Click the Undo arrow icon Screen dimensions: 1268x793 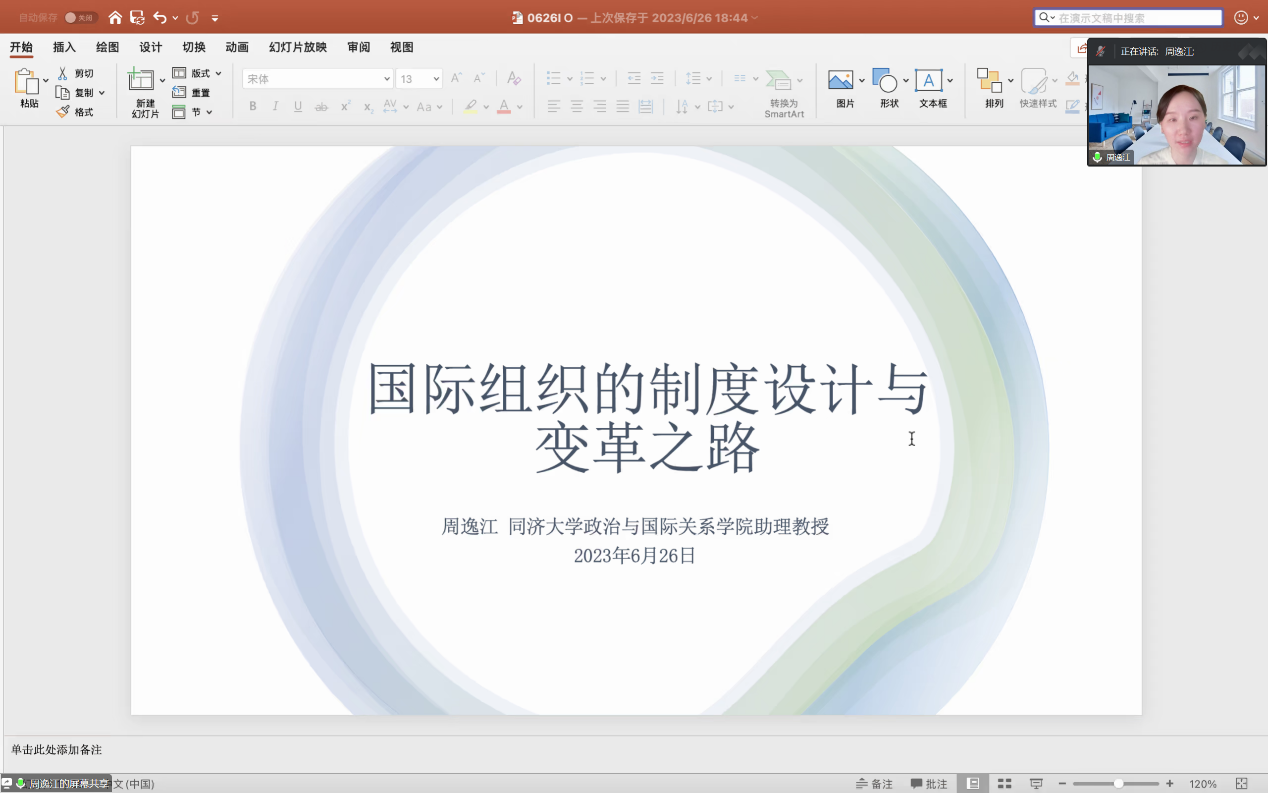(160, 17)
